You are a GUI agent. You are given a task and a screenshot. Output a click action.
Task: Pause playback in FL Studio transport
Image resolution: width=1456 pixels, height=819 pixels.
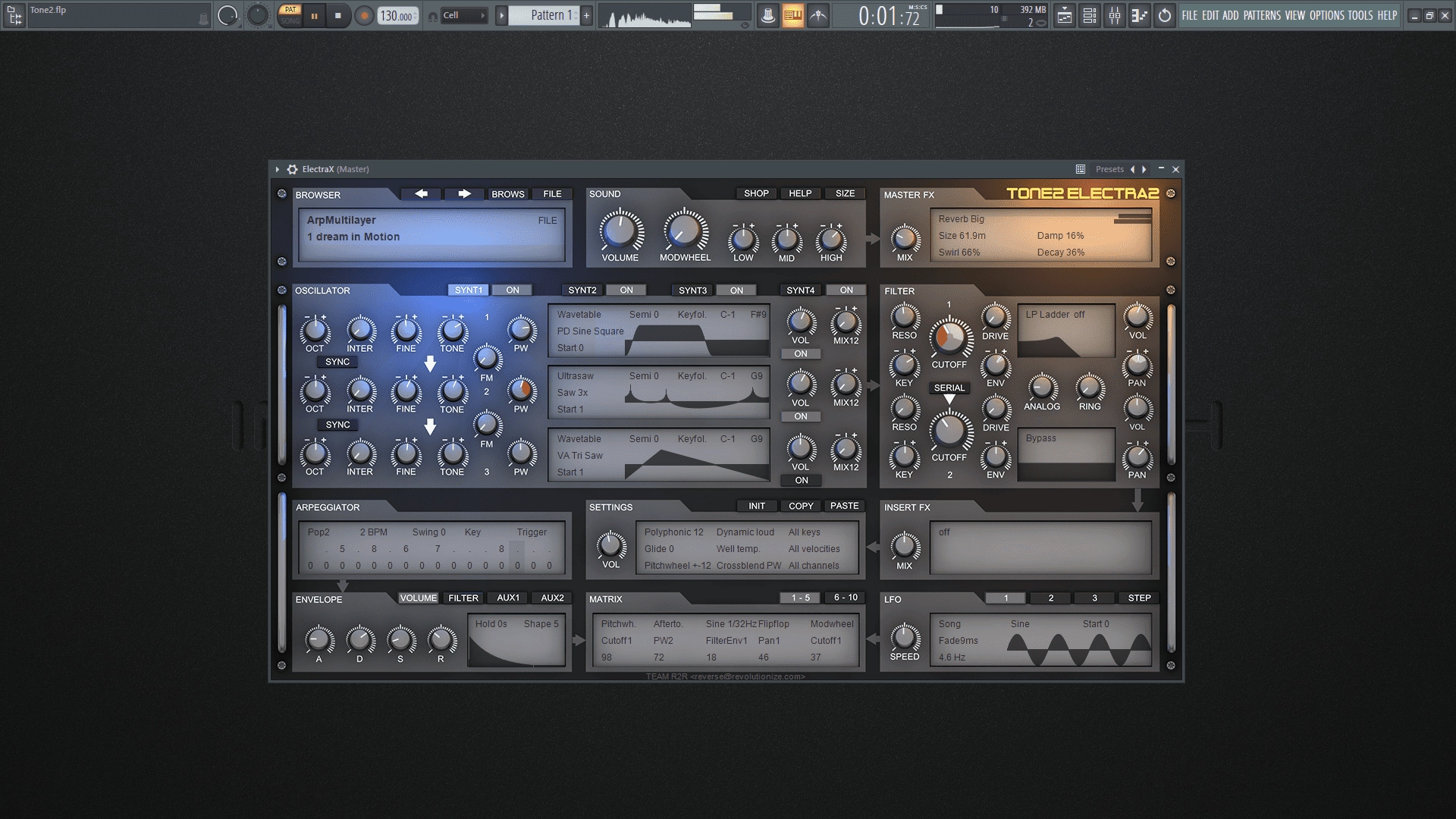pos(315,15)
